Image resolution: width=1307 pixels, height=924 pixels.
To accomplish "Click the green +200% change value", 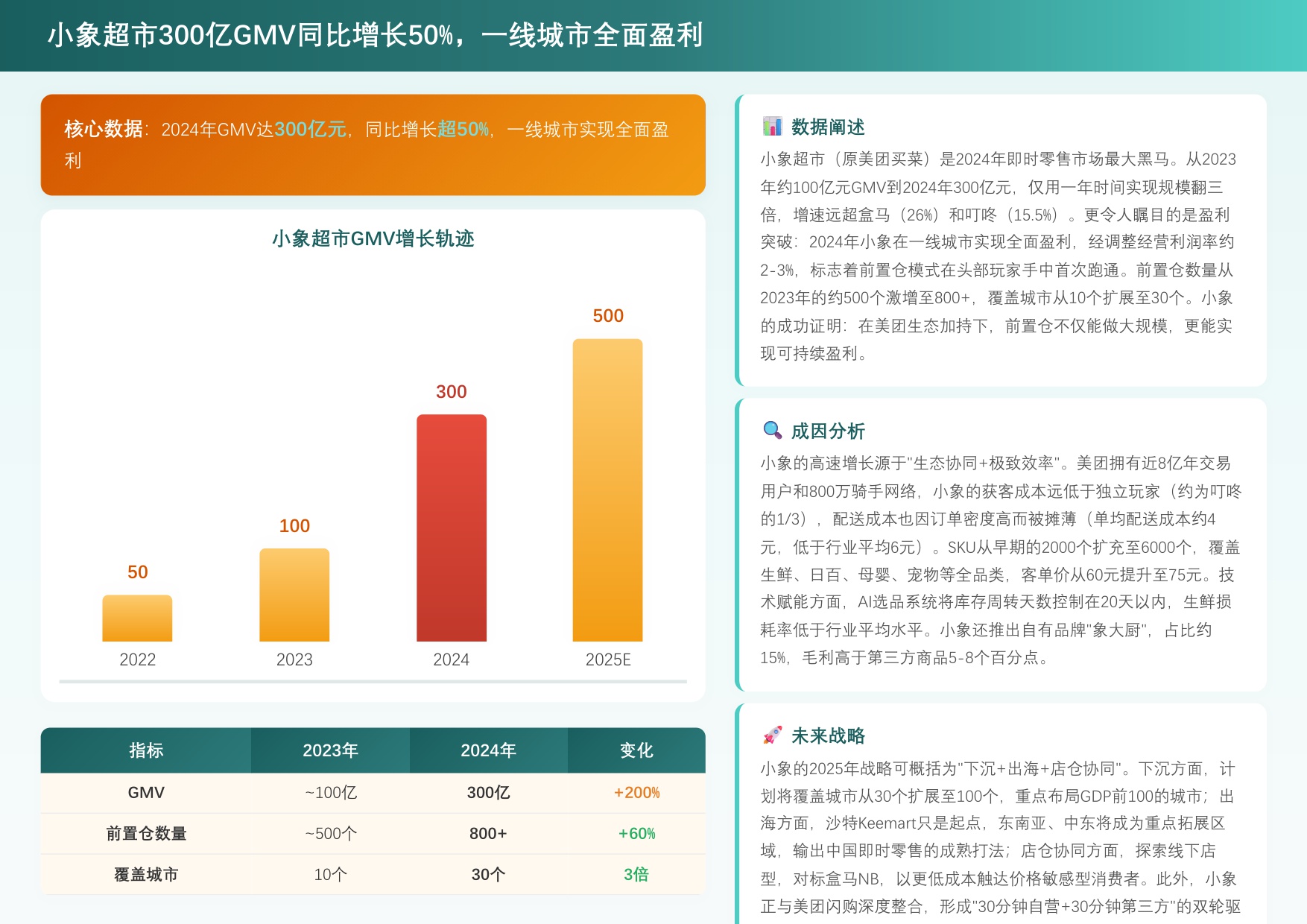I will click(636, 792).
